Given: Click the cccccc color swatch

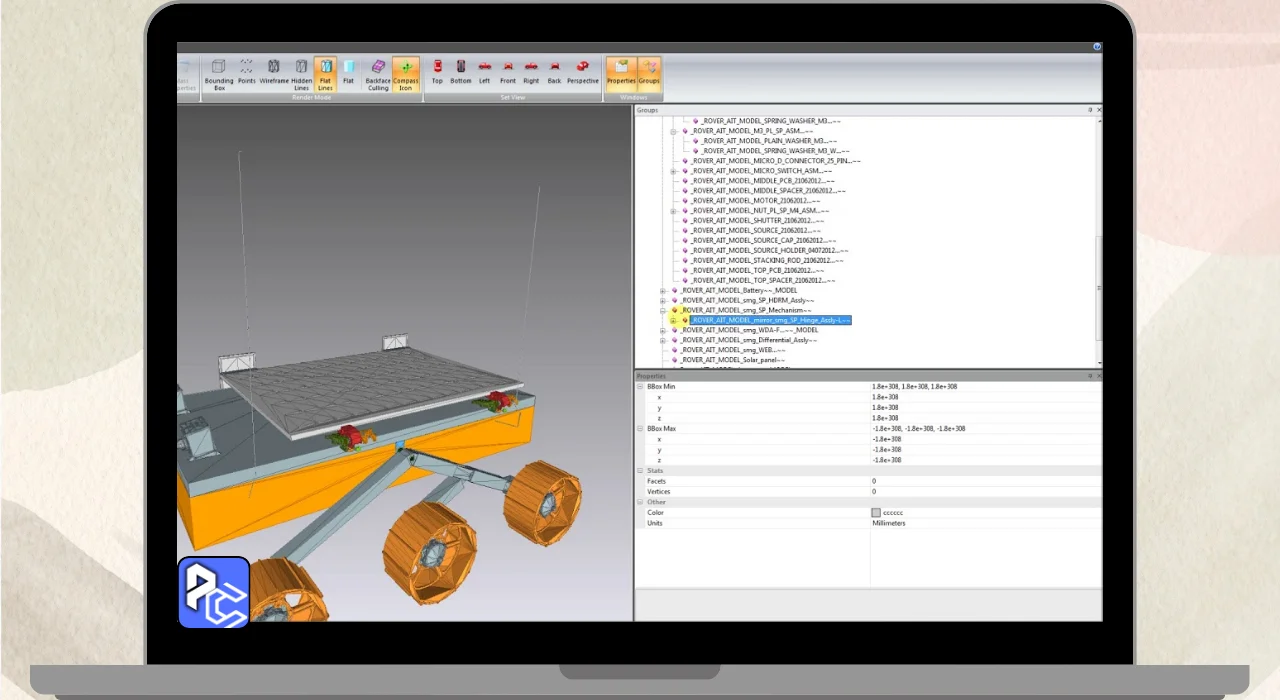Looking at the screenshot, I should [x=876, y=513].
